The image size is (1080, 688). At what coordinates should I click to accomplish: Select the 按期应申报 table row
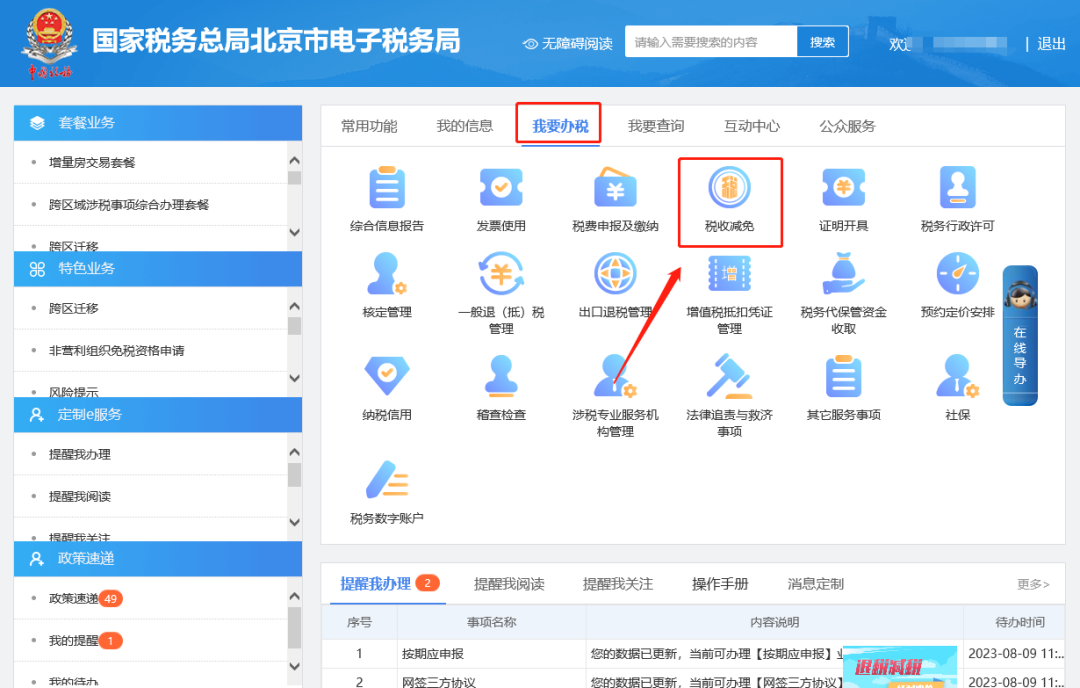[x=693, y=654]
